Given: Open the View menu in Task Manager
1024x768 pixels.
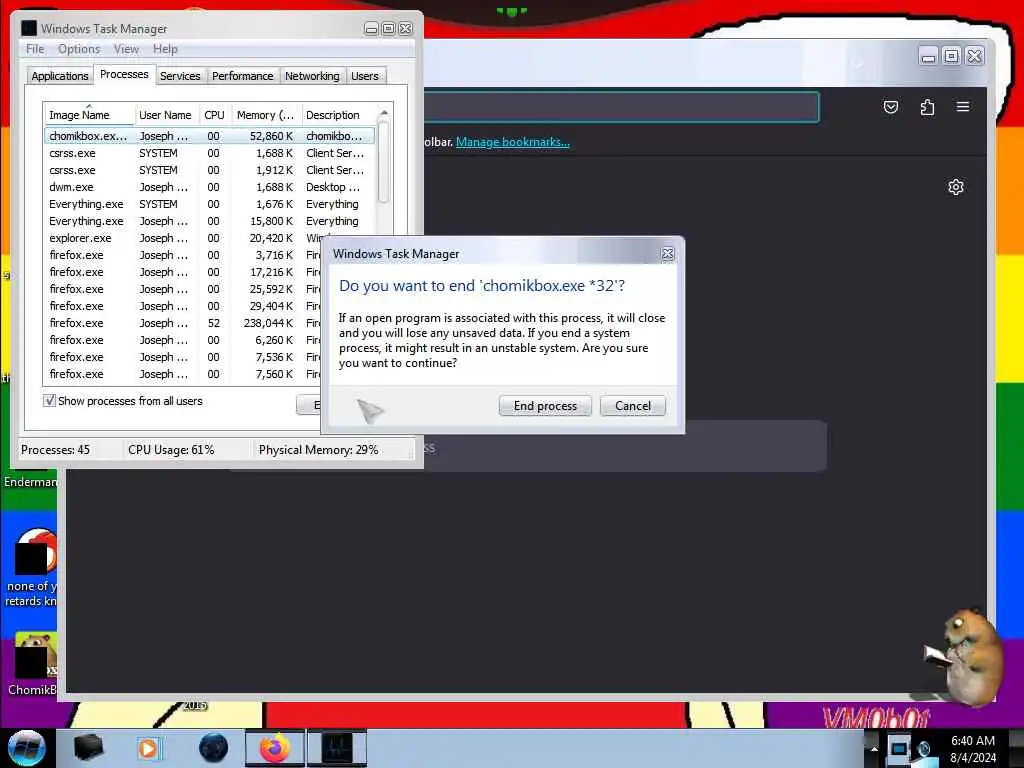Looking at the screenshot, I should (126, 49).
